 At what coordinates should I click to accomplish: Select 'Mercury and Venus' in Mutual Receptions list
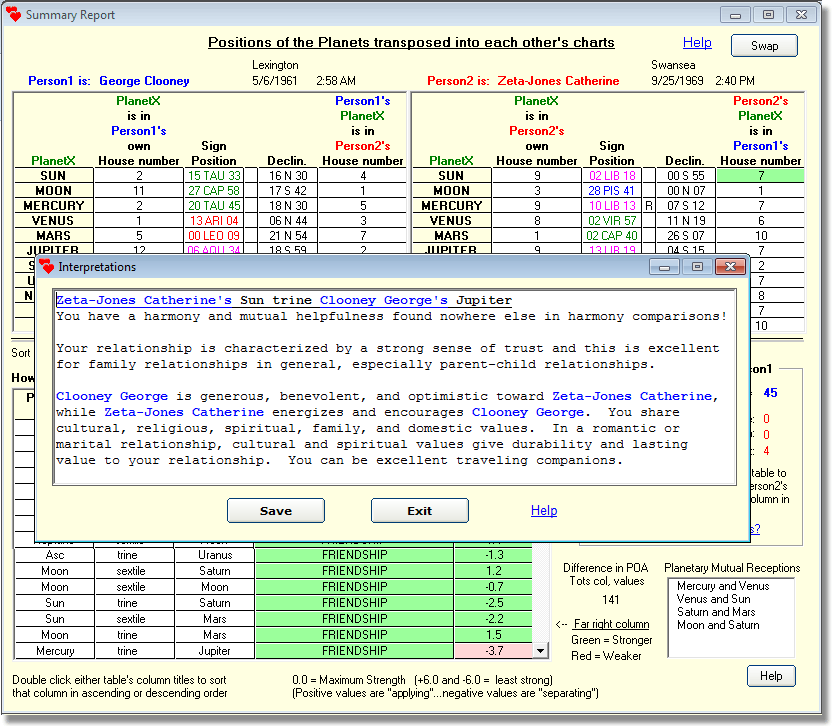click(718, 586)
